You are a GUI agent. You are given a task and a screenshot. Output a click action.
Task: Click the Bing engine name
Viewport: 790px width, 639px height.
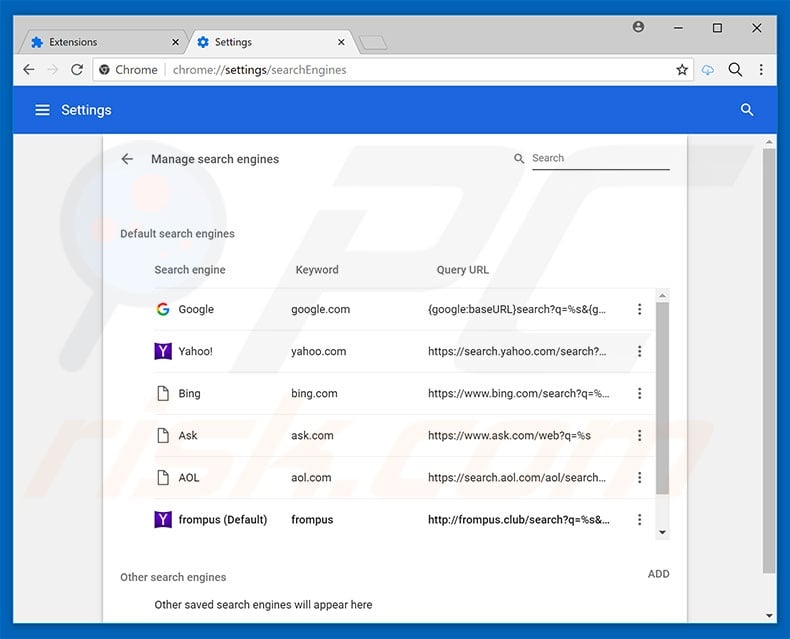click(x=189, y=393)
